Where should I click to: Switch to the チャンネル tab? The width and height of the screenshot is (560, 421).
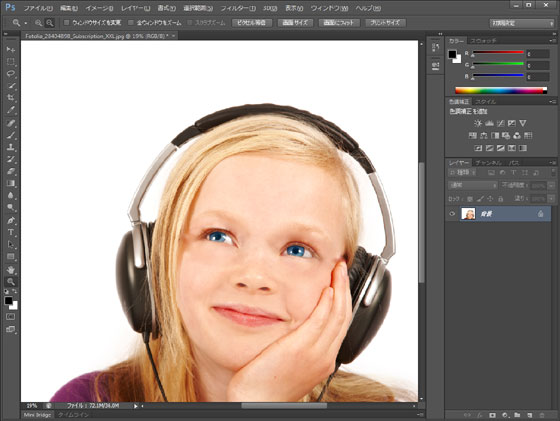(488, 163)
